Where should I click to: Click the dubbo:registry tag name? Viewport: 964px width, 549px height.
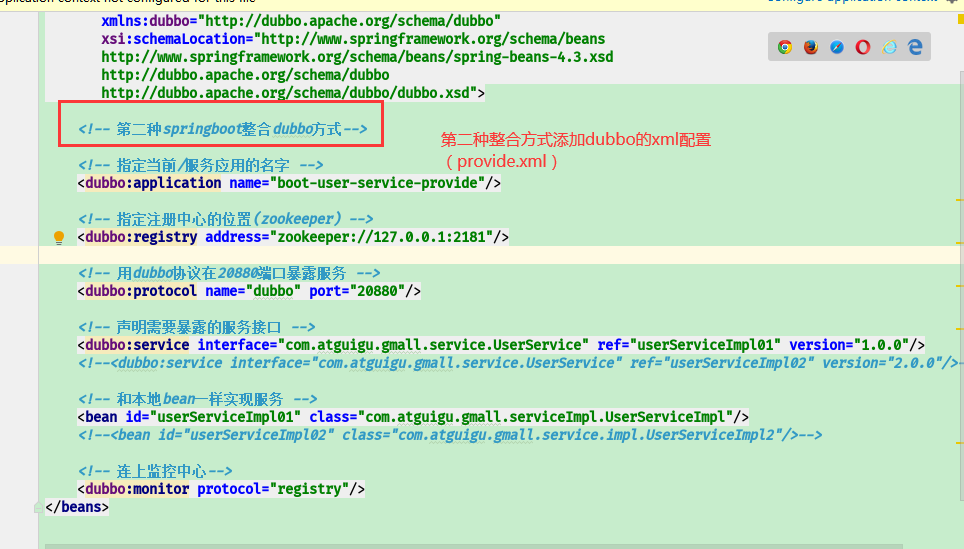141,237
